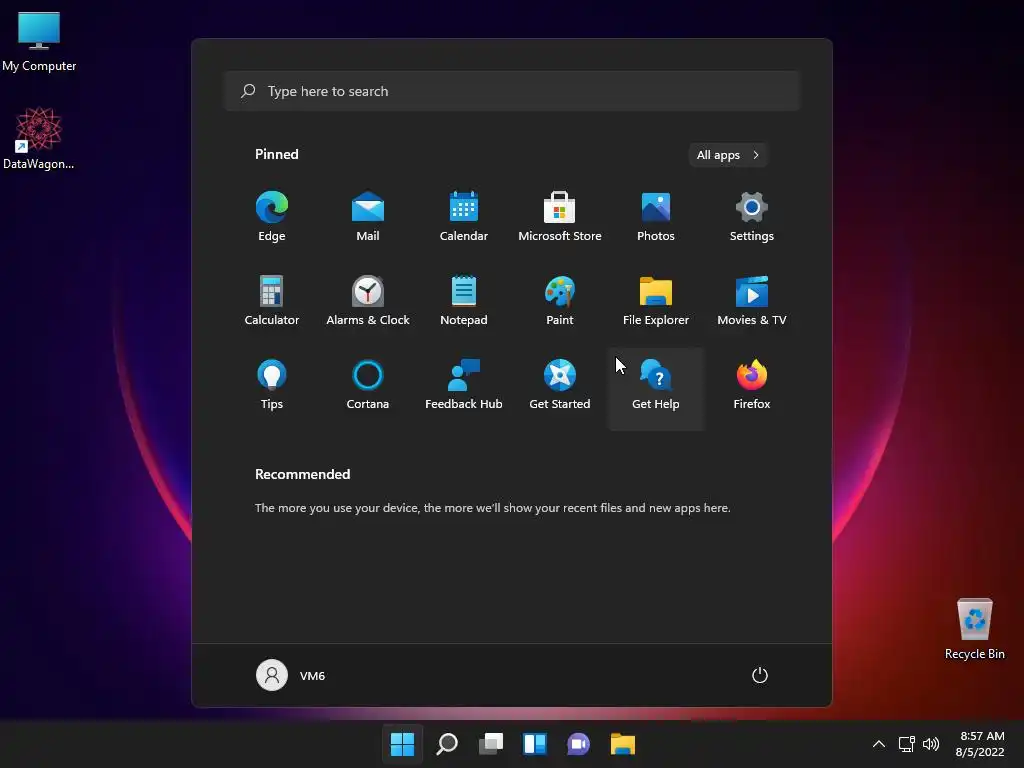Open Task View on the taskbar
Image resolution: width=1024 pixels, height=768 pixels.
491,744
